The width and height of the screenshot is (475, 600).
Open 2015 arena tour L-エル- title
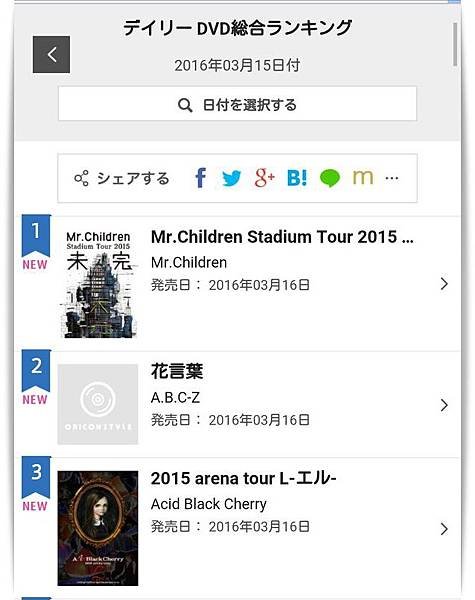click(243, 478)
